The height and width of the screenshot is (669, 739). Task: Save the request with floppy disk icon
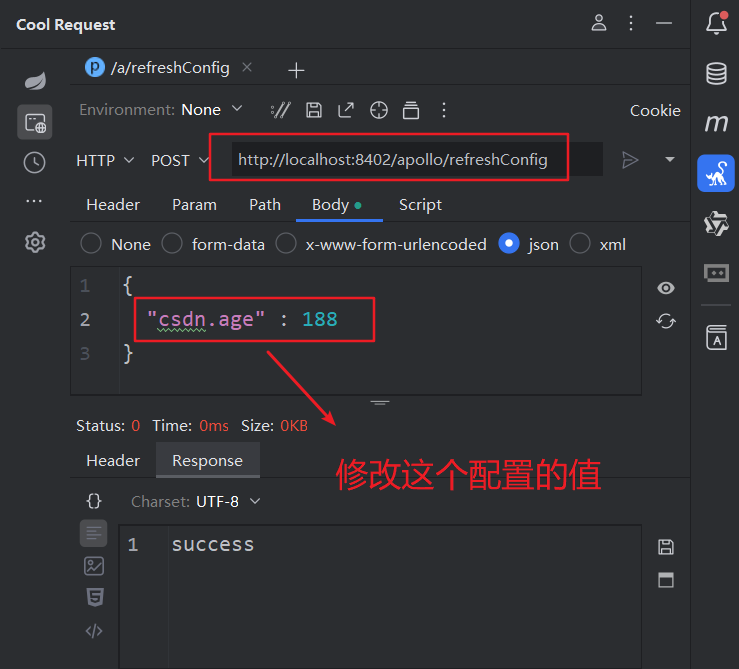point(313,110)
